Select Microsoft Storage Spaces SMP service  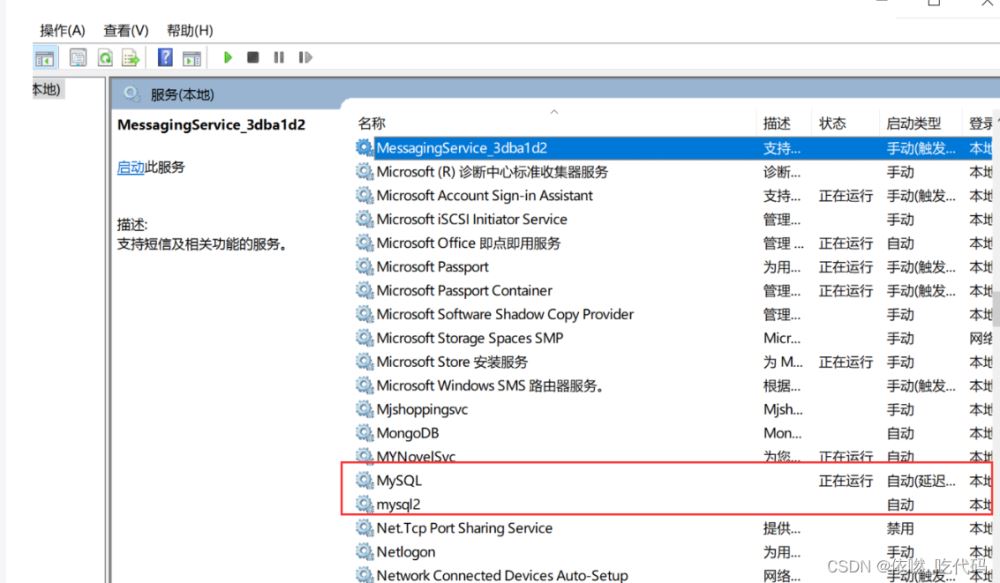pyautogui.click(x=469, y=338)
